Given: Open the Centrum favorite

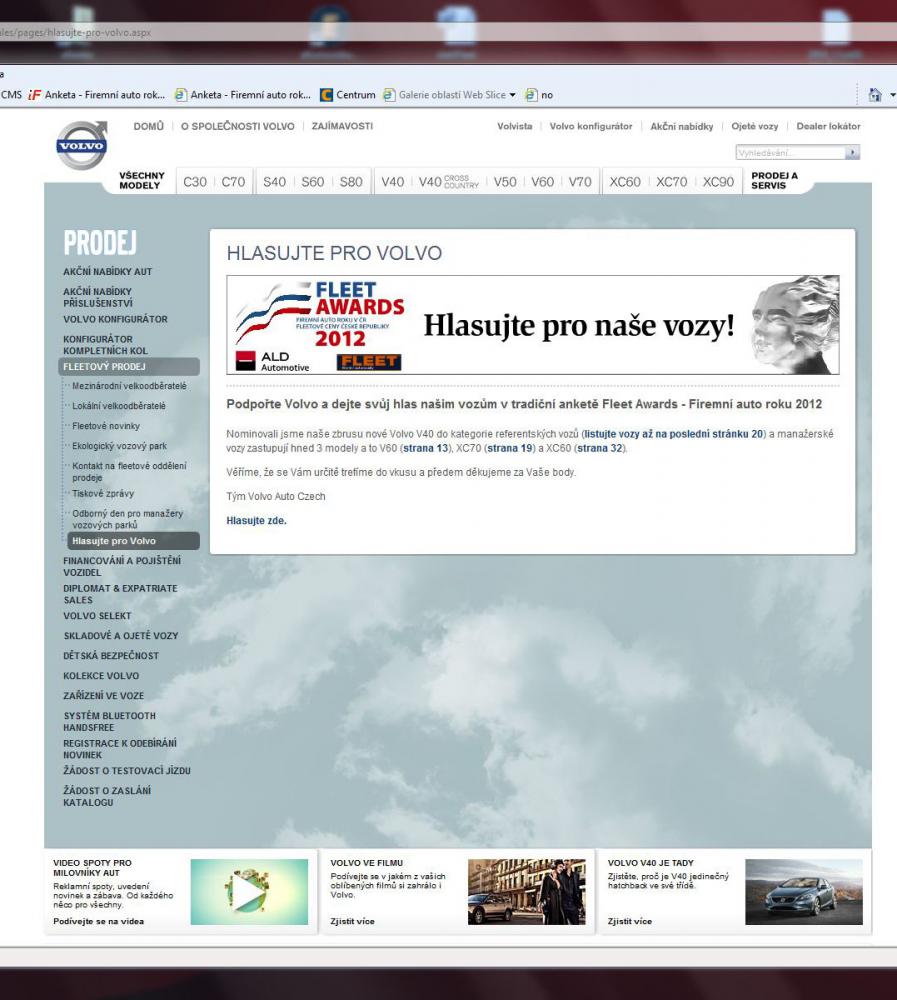Looking at the screenshot, I should [x=348, y=95].
